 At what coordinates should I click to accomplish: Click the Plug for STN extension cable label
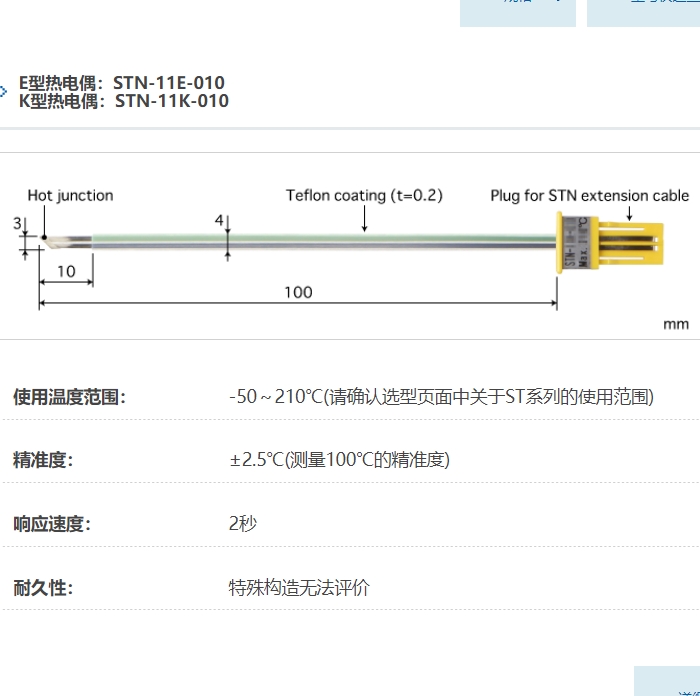(589, 196)
